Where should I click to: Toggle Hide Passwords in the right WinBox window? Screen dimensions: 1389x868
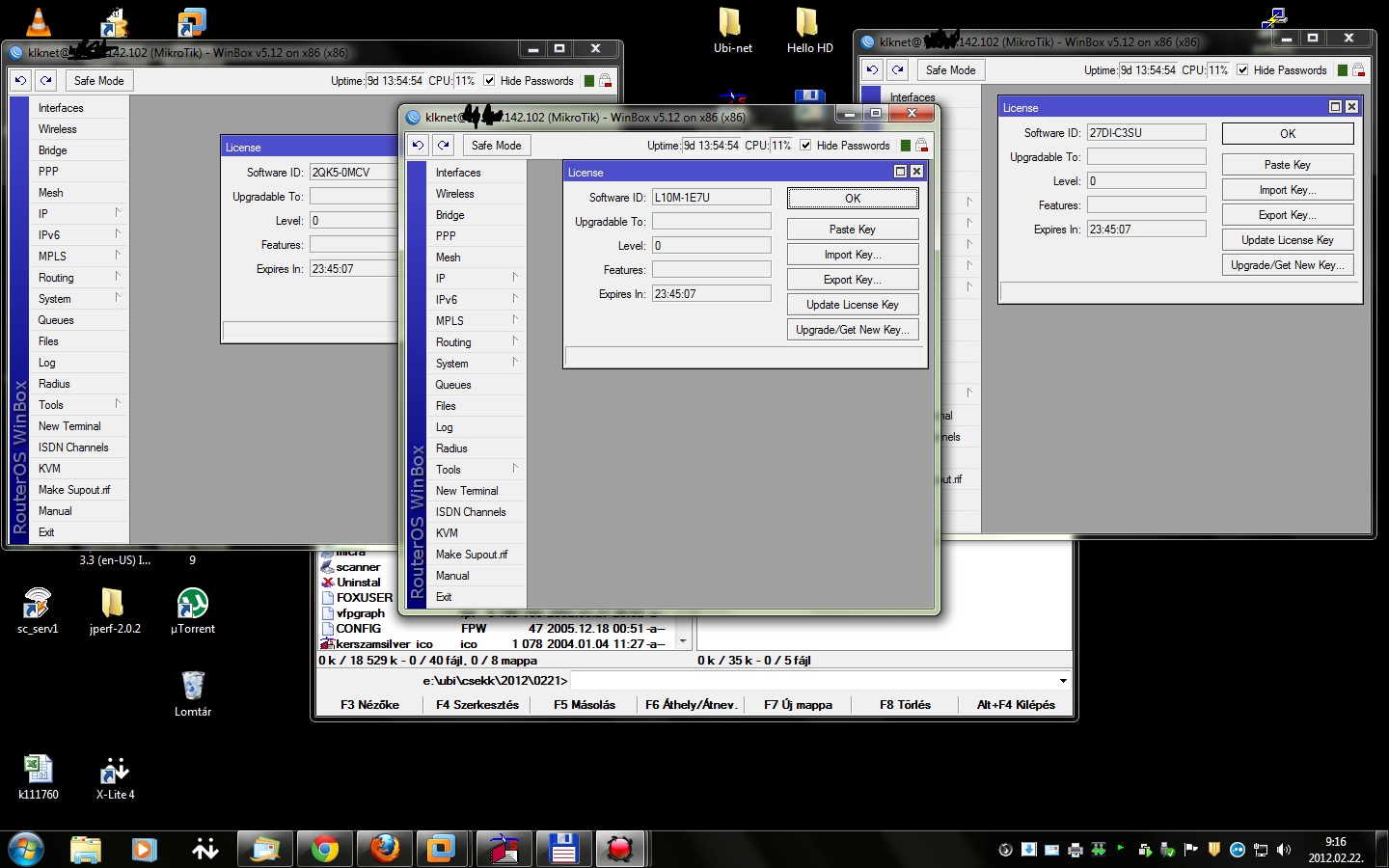[x=1242, y=69]
